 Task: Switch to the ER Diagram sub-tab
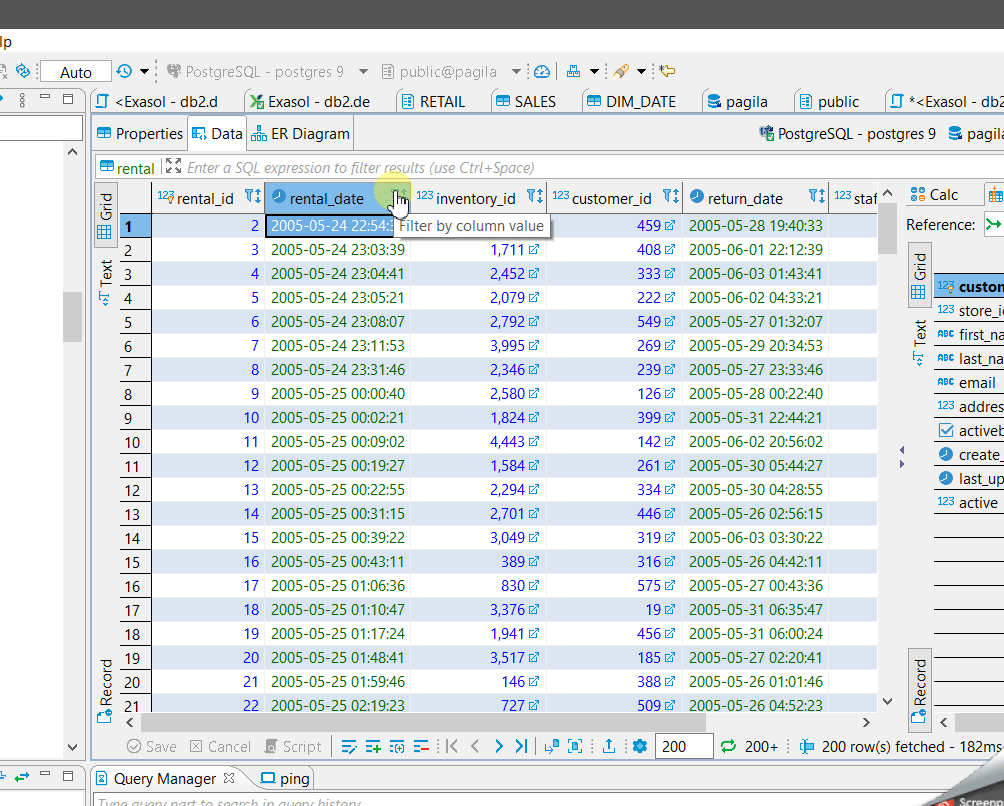[300, 134]
